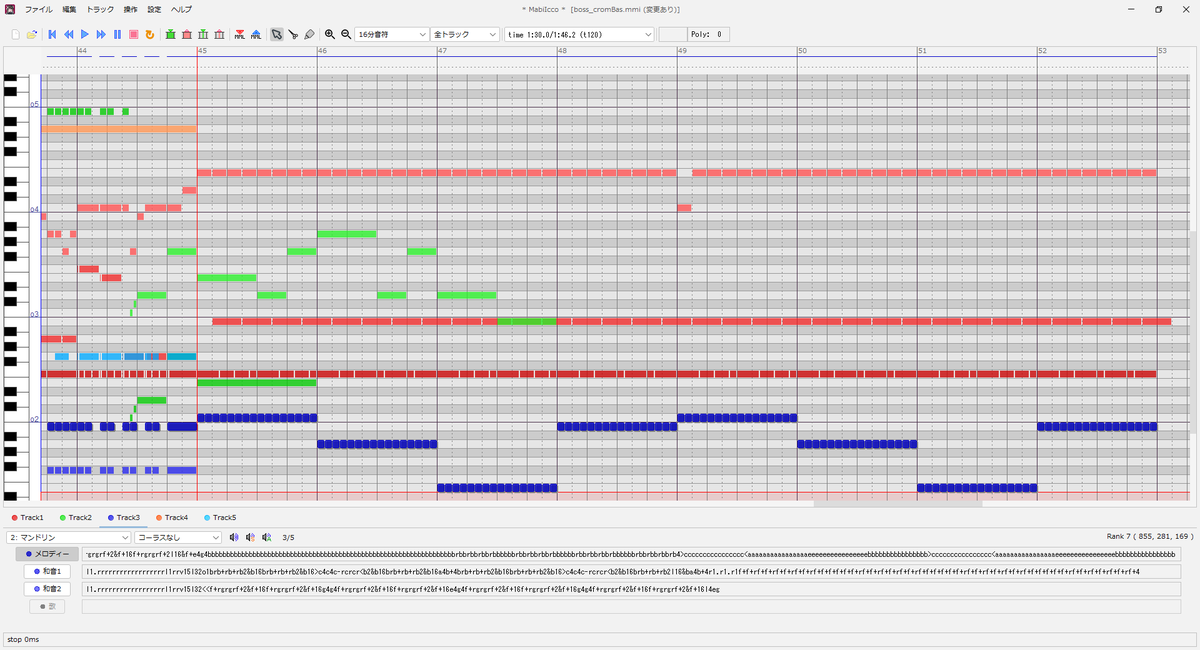Click the 和音2 part button
The width and height of the screenshot is (1200, 650).
46,589
